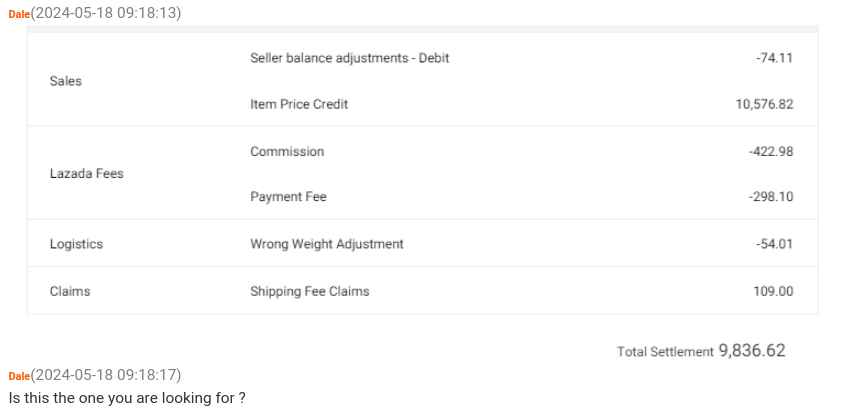Click Seller balance adjustments - Debit label
This screenshot has width=841, height=409.
pos(349,58)
